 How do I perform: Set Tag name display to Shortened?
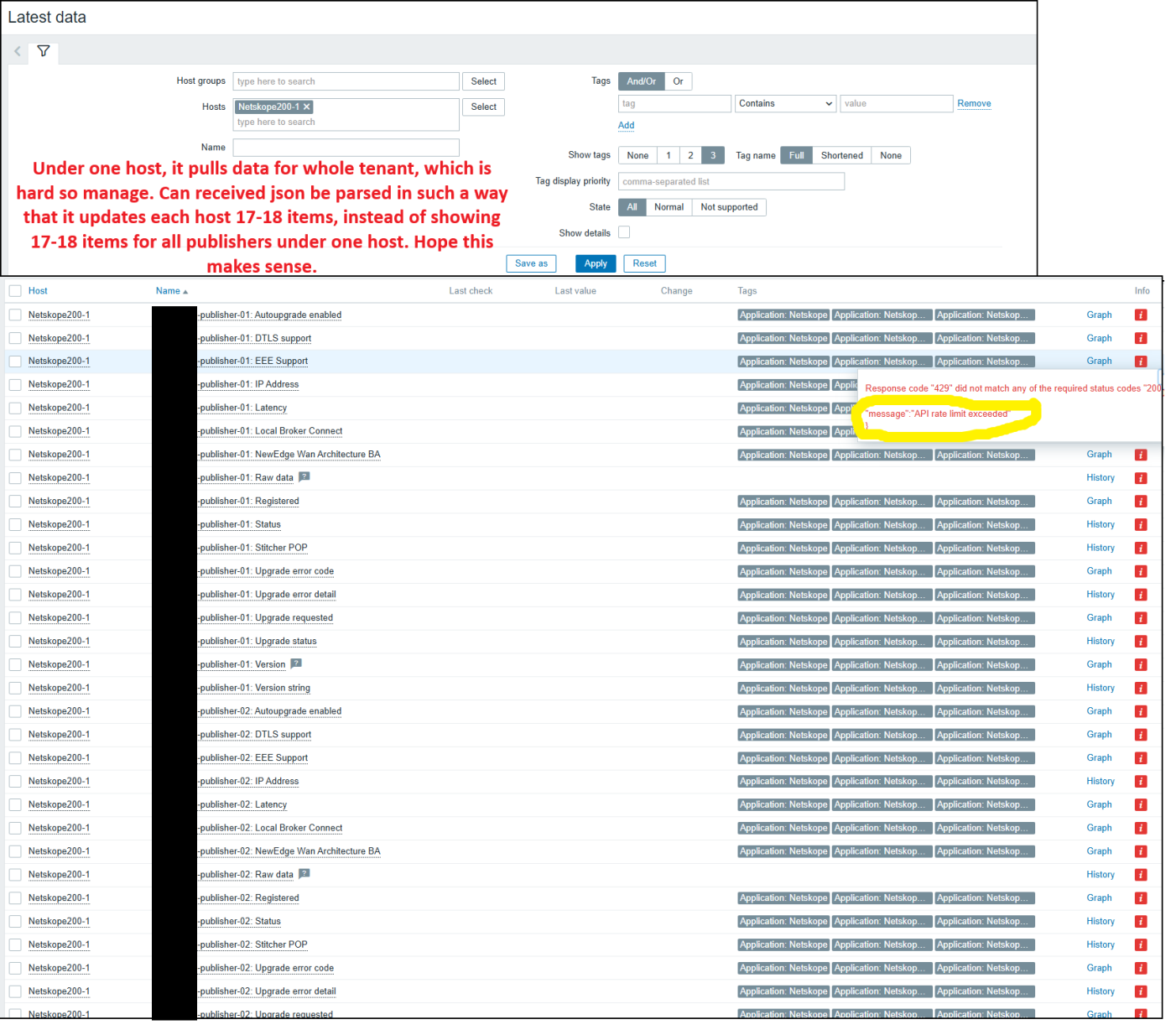[x=841, y=155]
